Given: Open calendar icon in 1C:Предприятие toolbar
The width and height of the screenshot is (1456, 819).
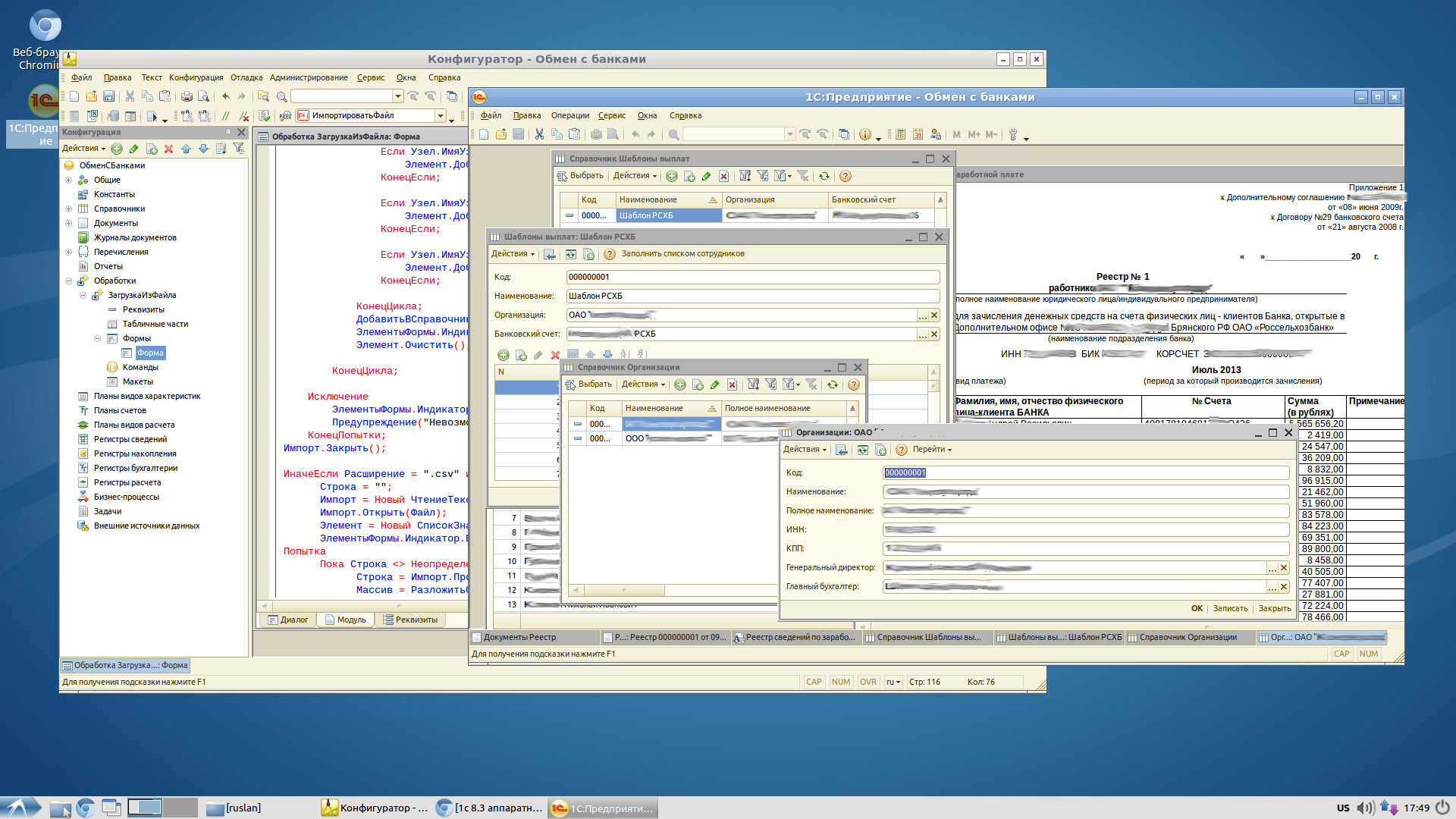Looking at the screenshot, I should 918,134.
